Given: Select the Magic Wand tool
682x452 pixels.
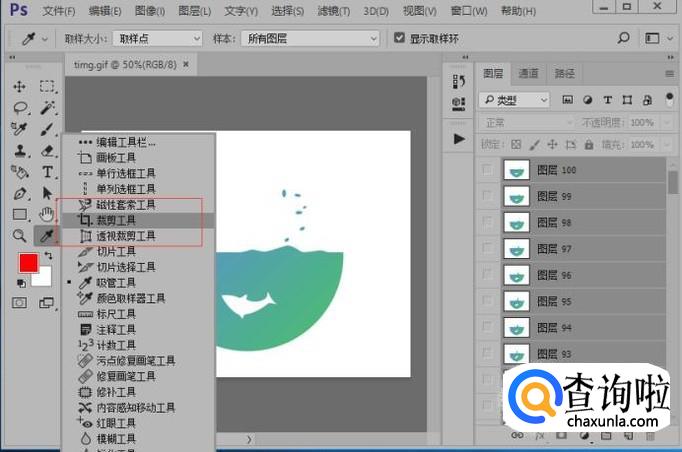Looking at the screenshot, I should (47, 108).
